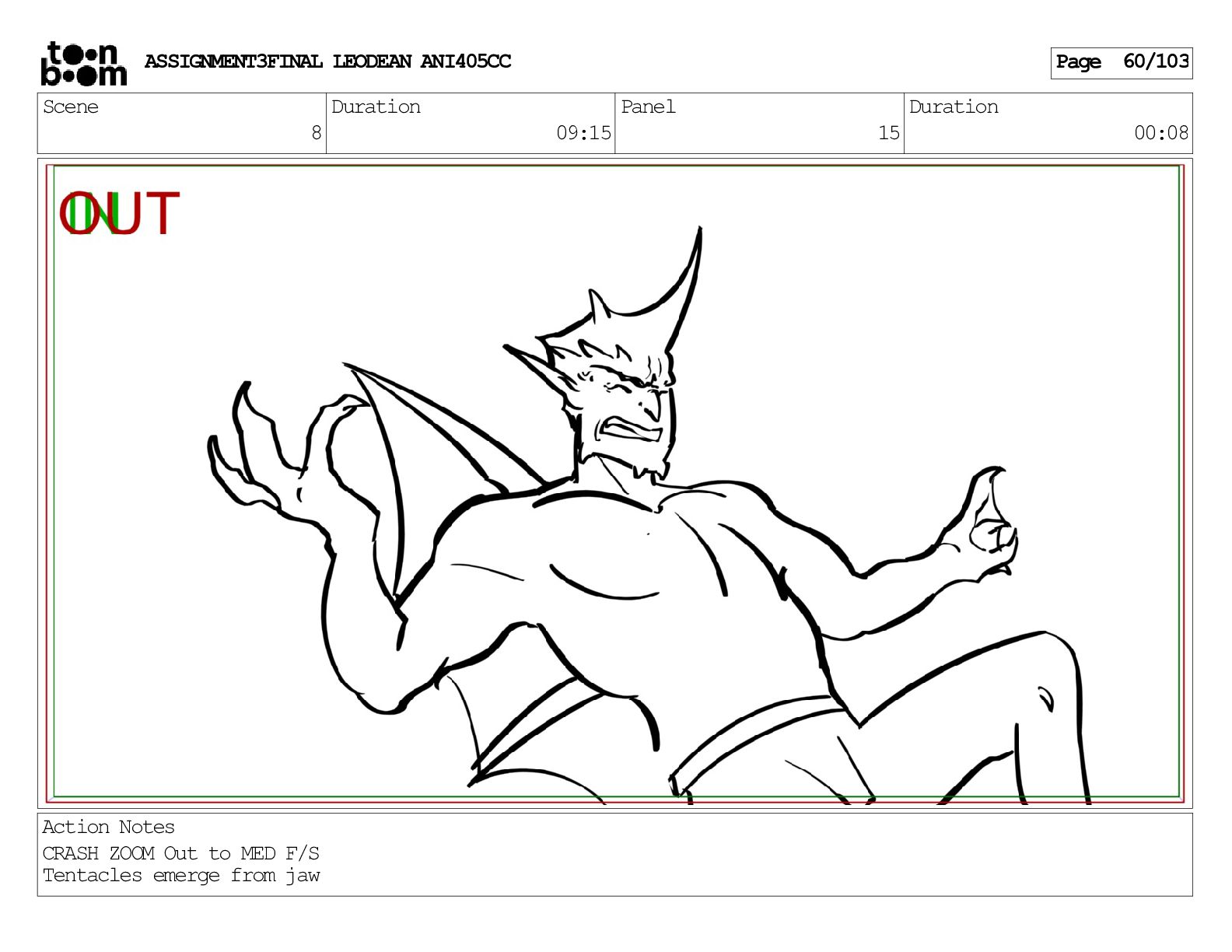The image size is (1232, 952).
Task: Click the Panel label
Action: coord(648,107)
